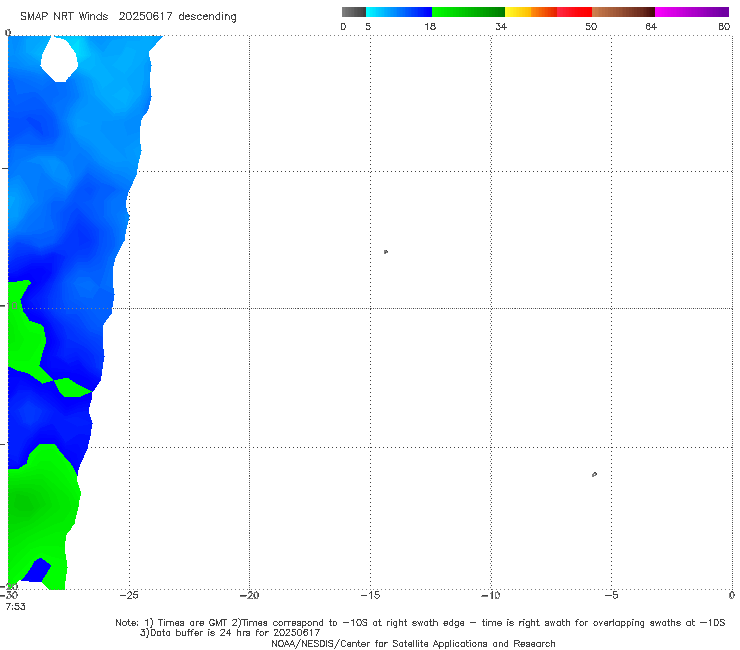Click the small island marker near -14 longitude
The width and height of the screenshot is (740, 650).
tap(386, 252)
